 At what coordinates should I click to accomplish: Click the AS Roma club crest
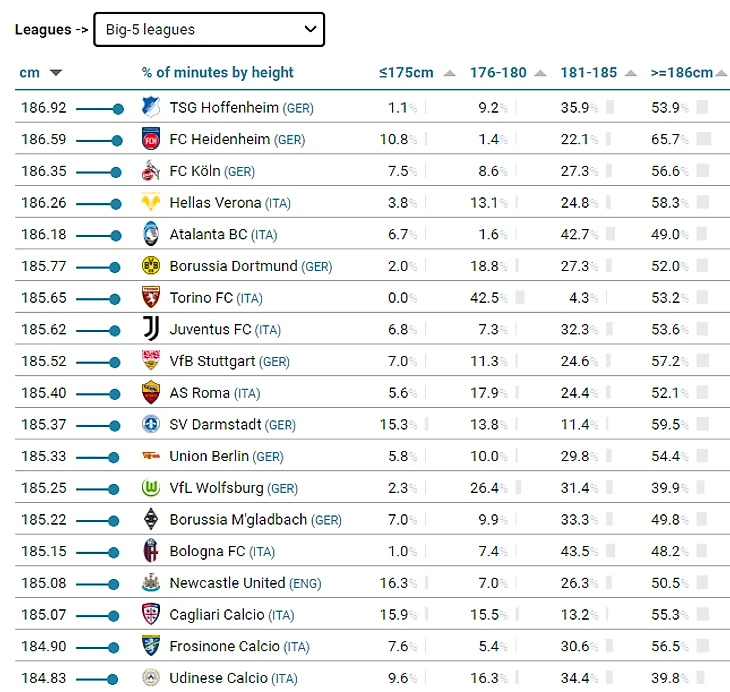point(150,393)
